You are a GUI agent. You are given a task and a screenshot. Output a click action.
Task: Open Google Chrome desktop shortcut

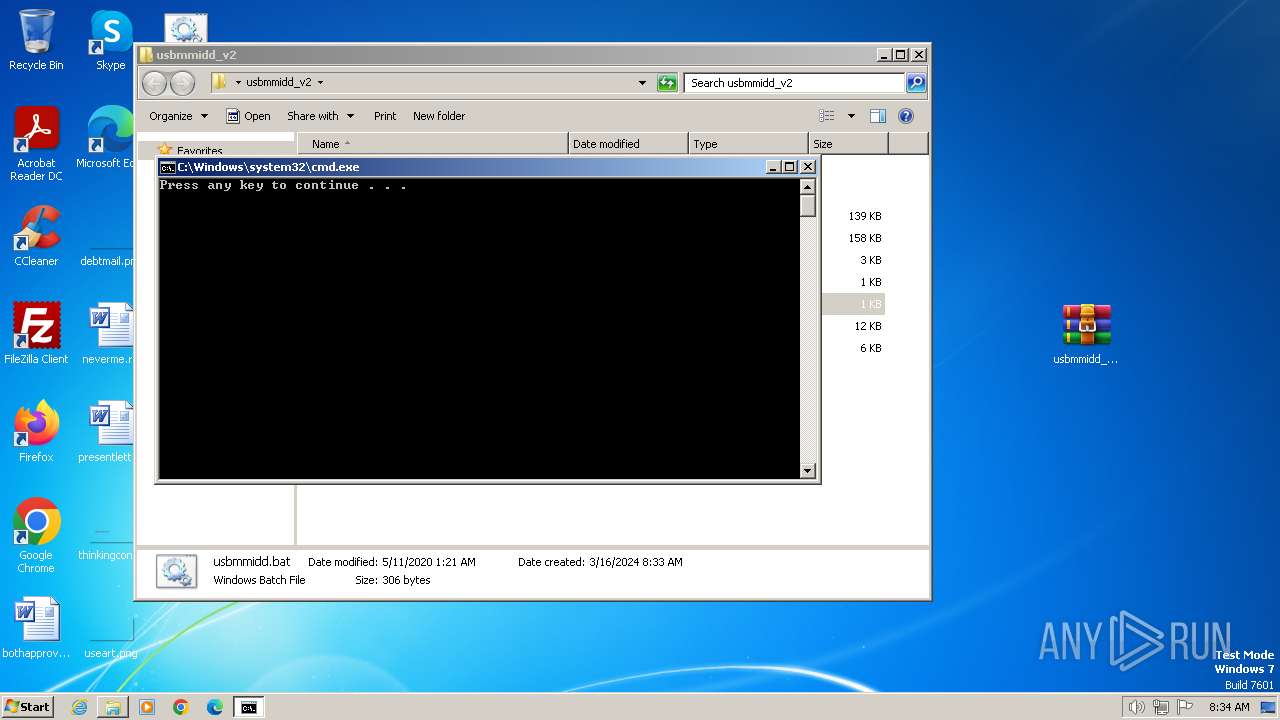[36, 536]
